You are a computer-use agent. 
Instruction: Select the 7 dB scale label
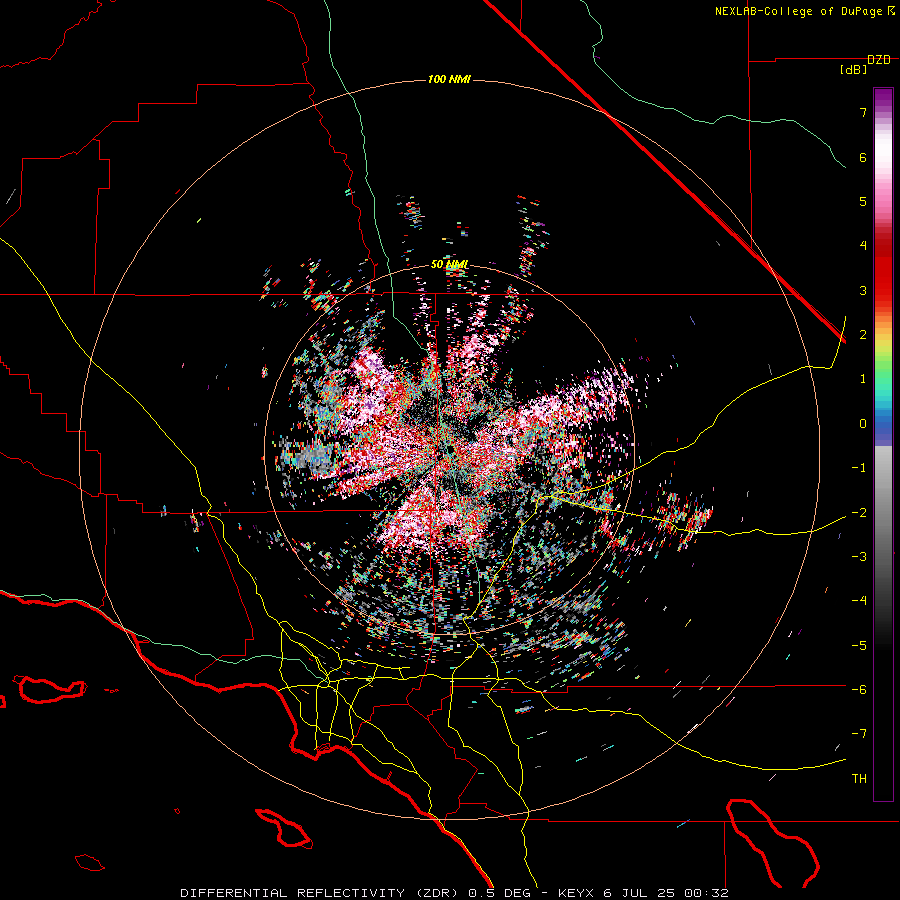pyautogui.click(x=863, y=112)
